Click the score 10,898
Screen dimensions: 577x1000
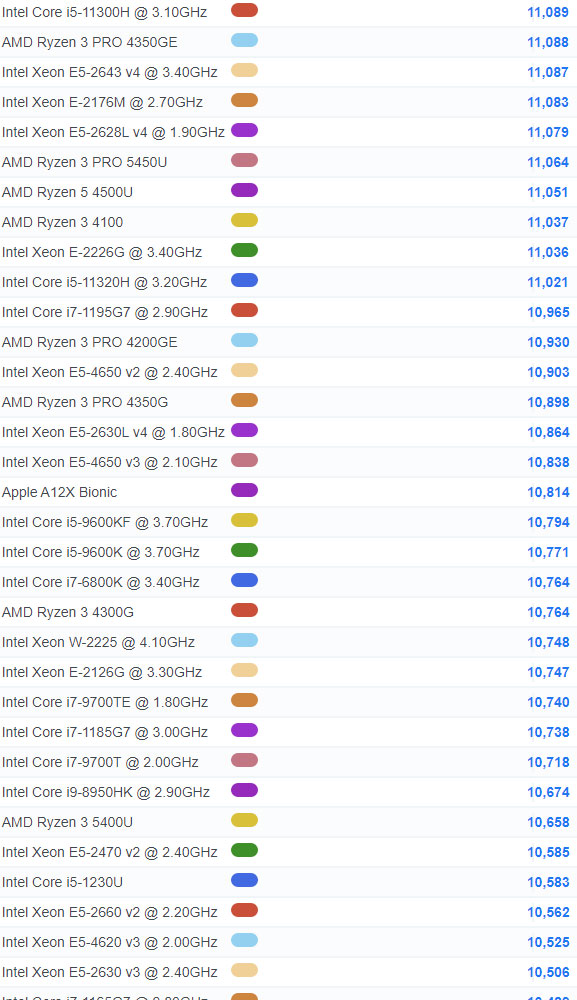point(548,402)
